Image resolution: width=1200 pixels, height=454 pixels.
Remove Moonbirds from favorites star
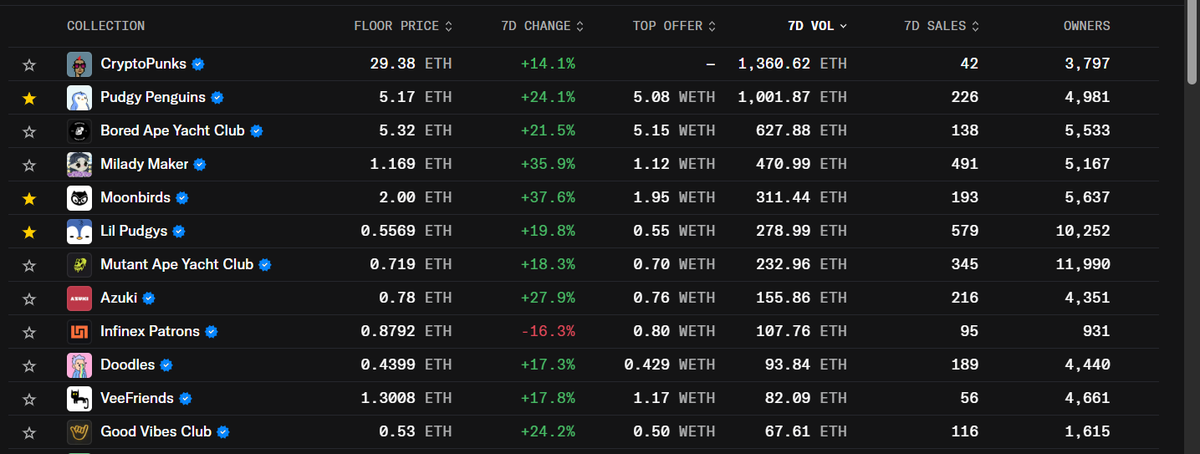29,199
